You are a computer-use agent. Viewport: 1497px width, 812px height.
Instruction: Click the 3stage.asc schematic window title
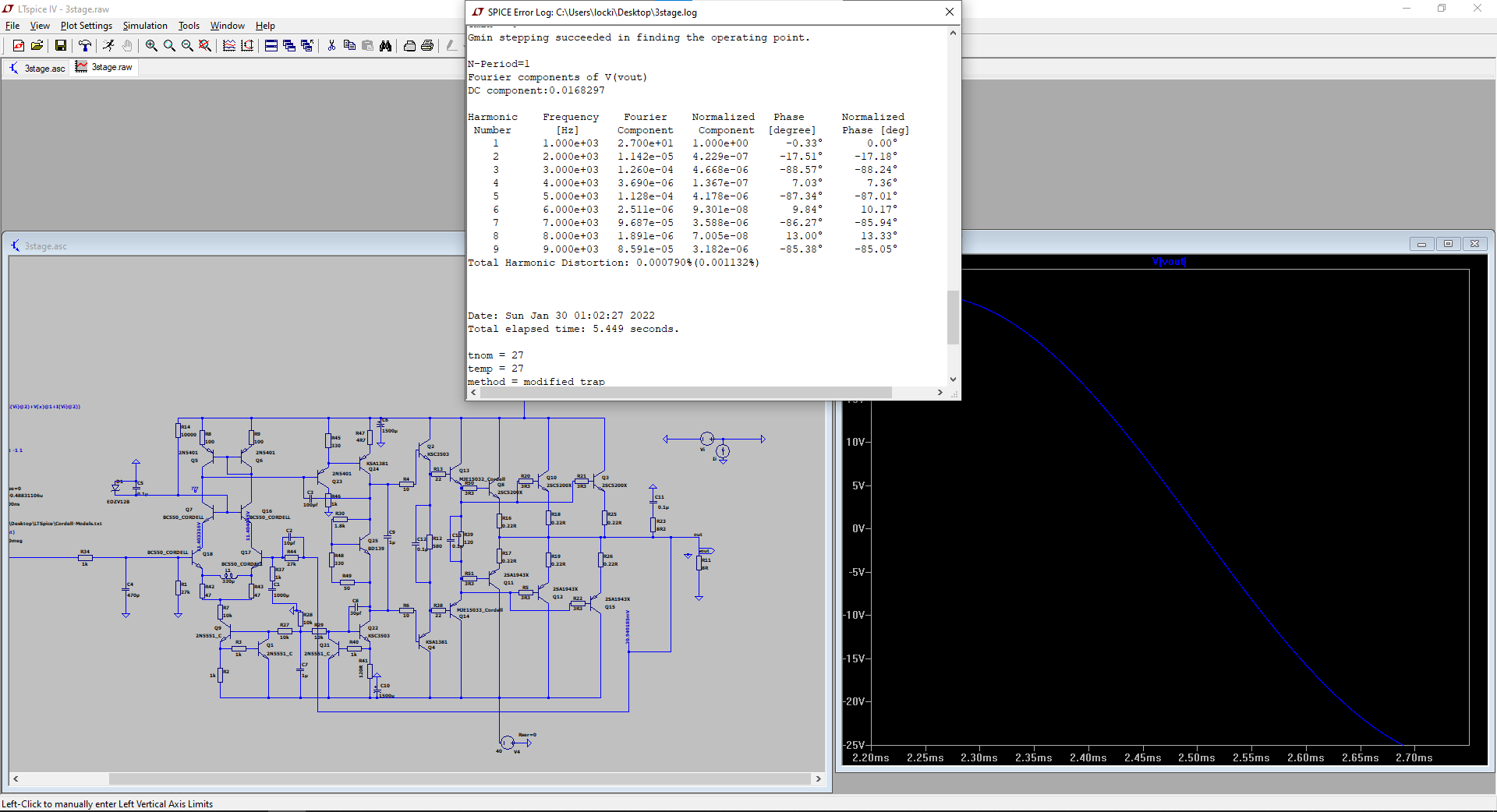(x=46, y=246)
